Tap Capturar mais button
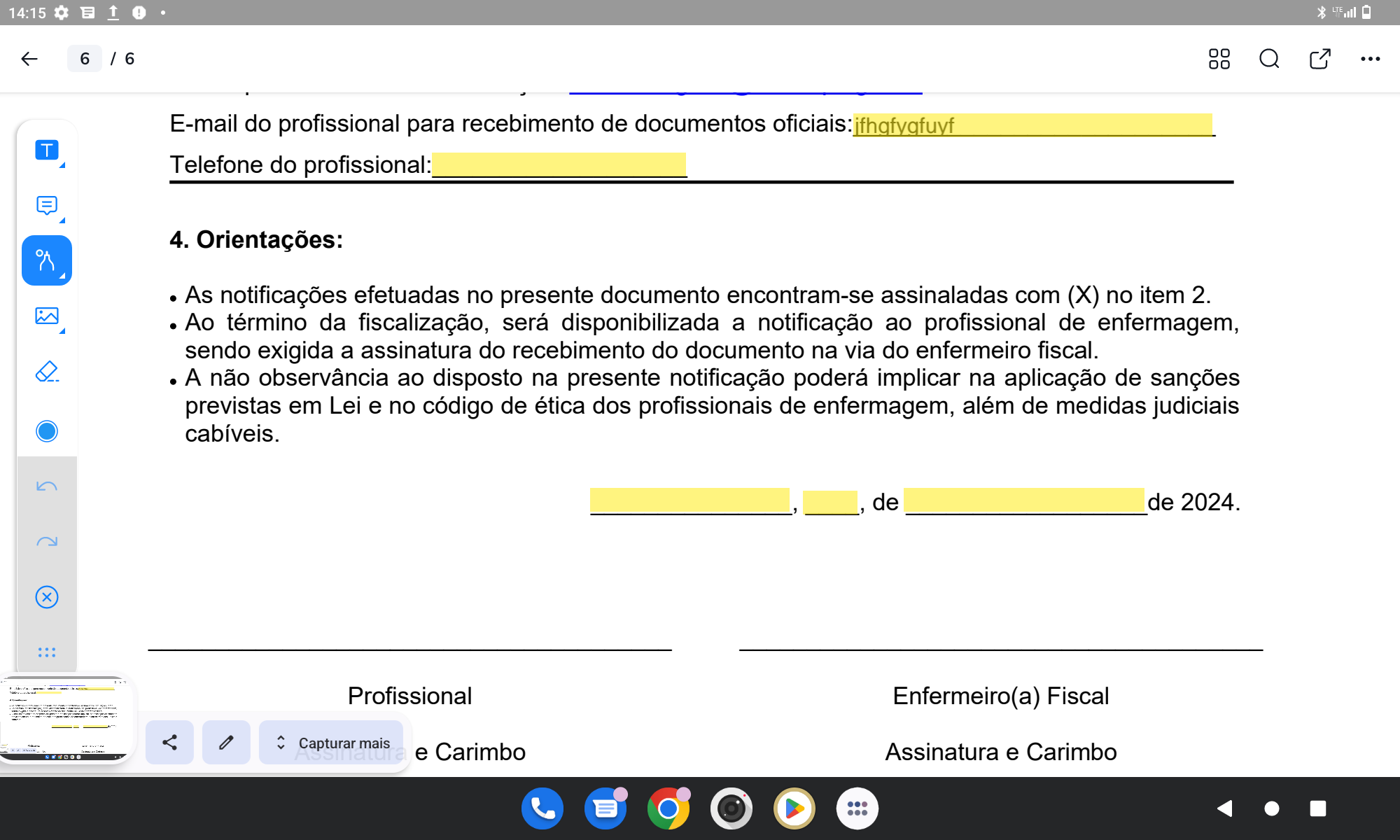The image size is (1400, 840). (x=331, y=742)
